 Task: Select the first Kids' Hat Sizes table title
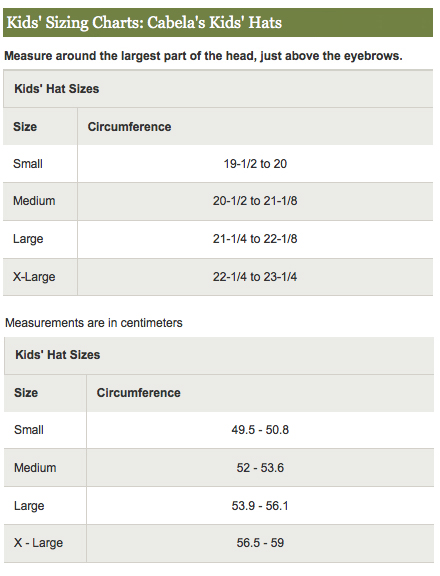[x=57, y=89]
